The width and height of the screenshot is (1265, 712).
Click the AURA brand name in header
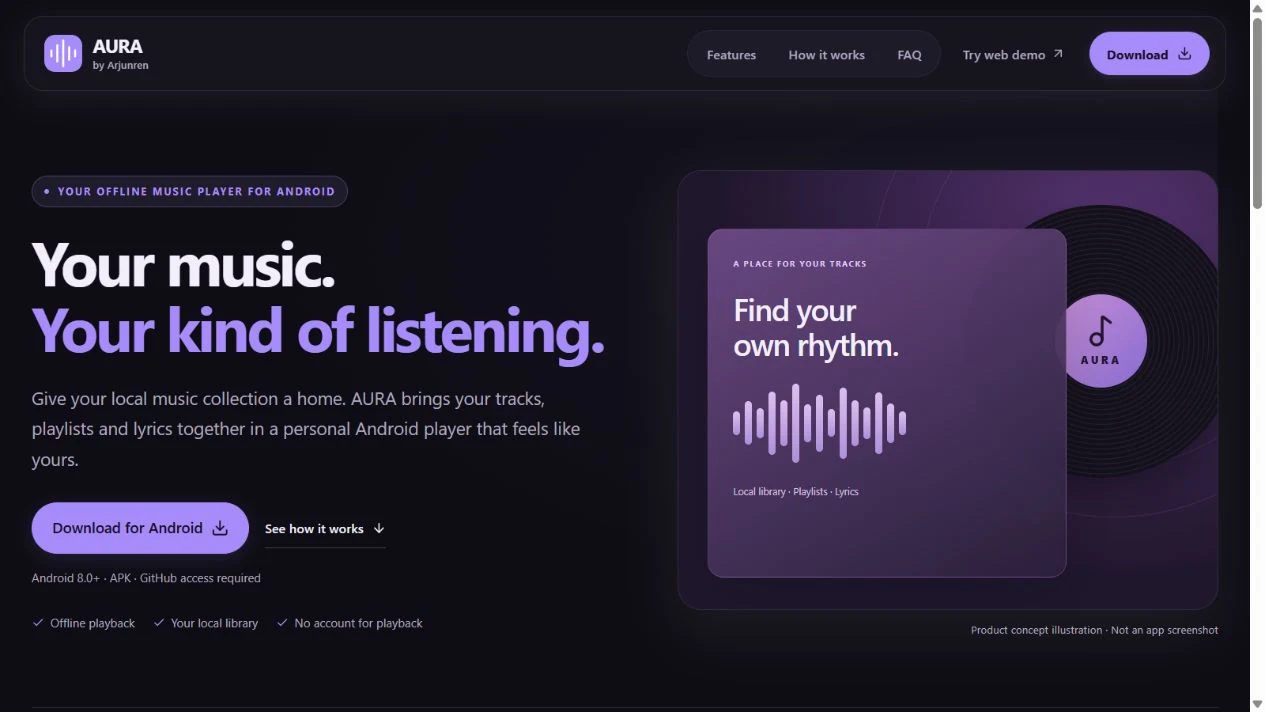tap(117, 46)
